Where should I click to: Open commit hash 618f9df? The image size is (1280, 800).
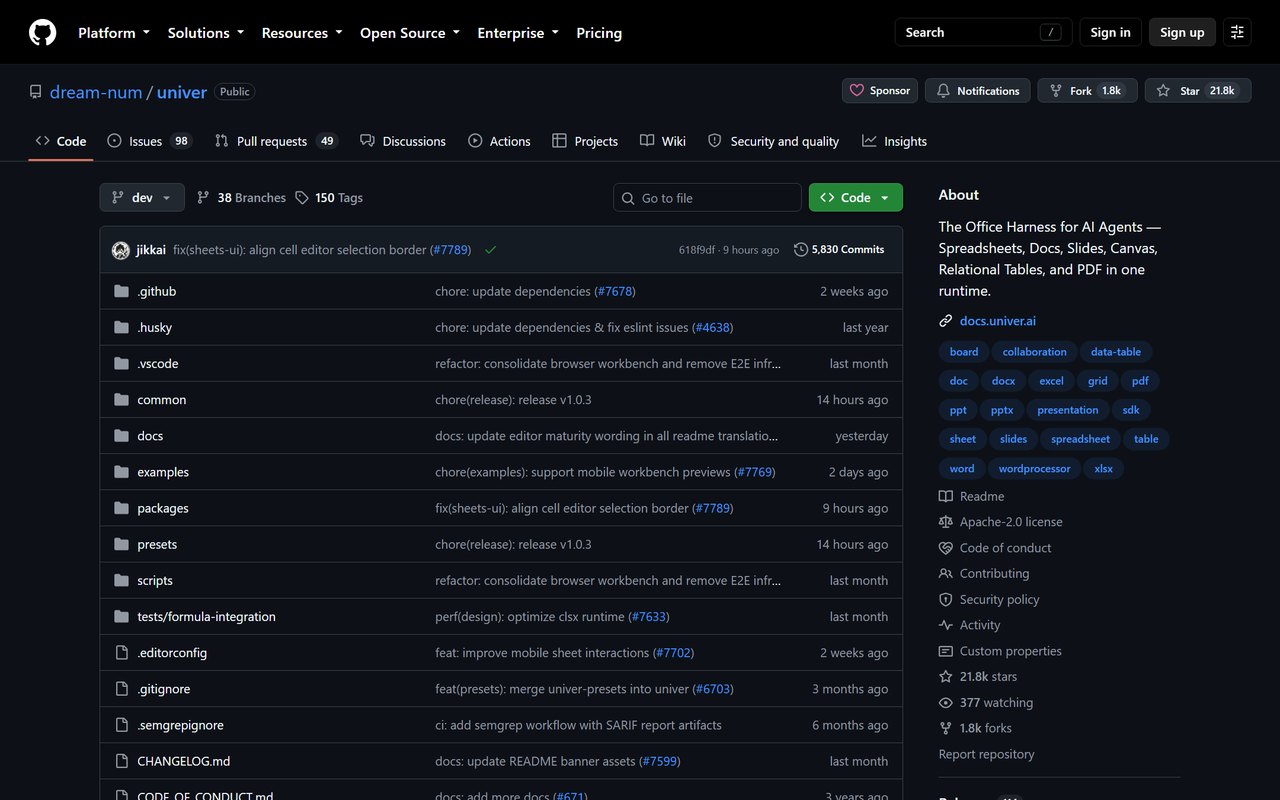697,250
